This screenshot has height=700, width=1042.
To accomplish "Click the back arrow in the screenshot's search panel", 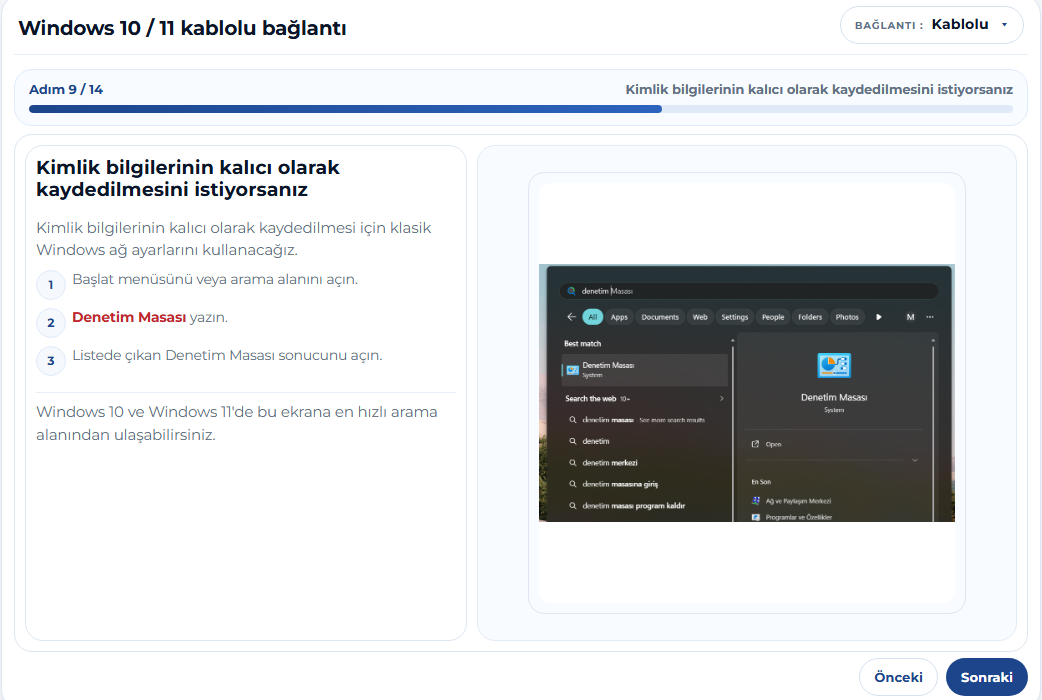I will 571,317.
